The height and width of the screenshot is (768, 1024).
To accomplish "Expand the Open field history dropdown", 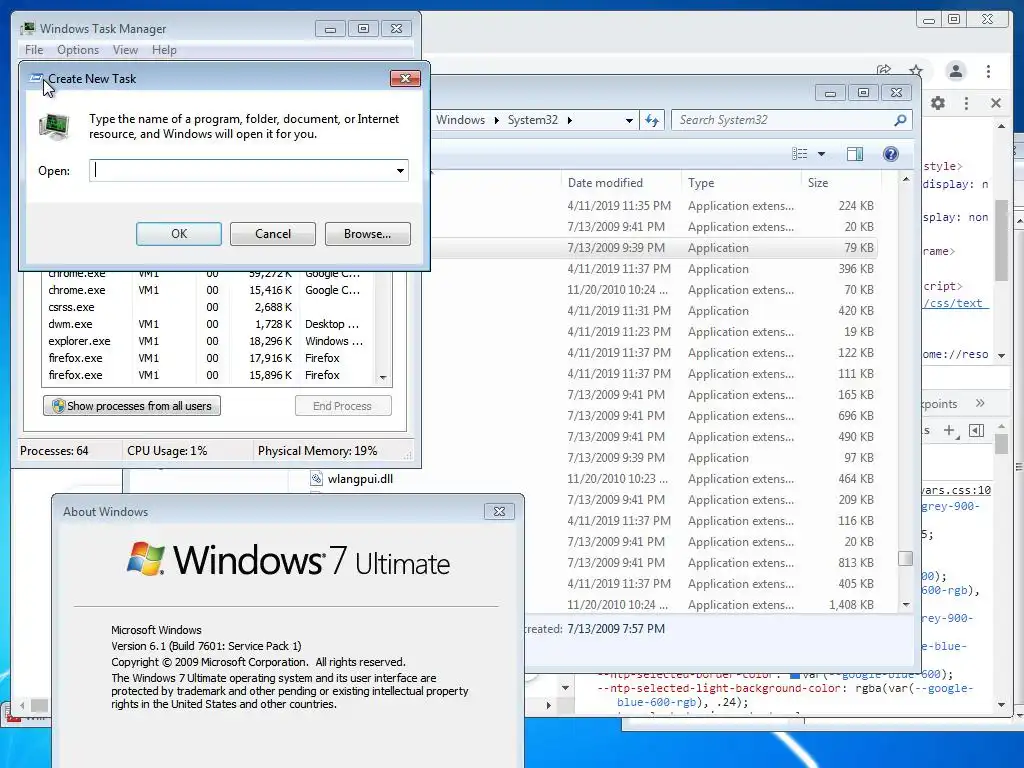I will 400,170.
